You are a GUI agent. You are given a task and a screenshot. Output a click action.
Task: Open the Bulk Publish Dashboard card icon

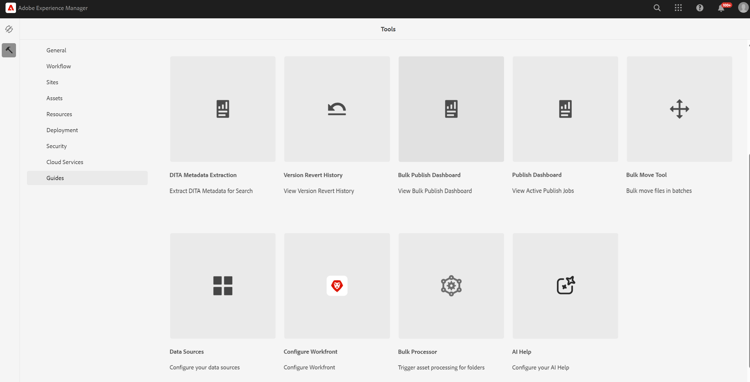point(451,109)
